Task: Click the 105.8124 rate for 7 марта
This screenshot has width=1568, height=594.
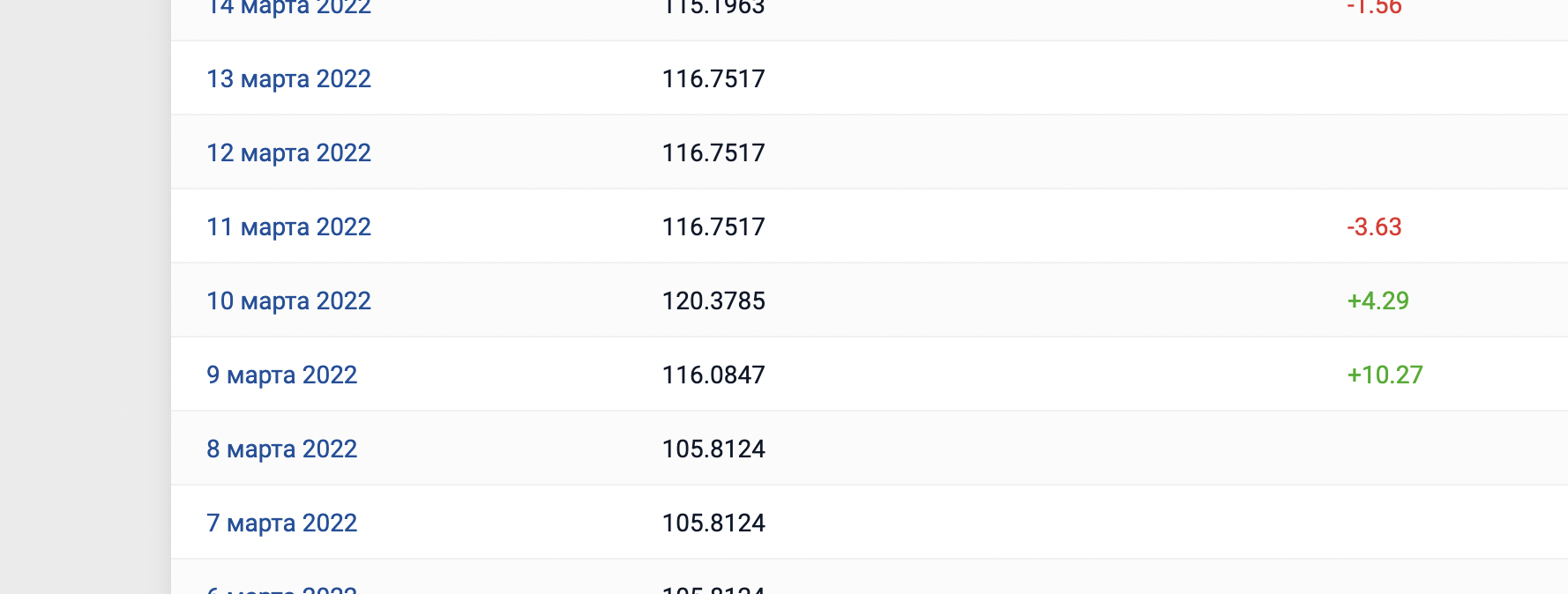Action: 713,523
